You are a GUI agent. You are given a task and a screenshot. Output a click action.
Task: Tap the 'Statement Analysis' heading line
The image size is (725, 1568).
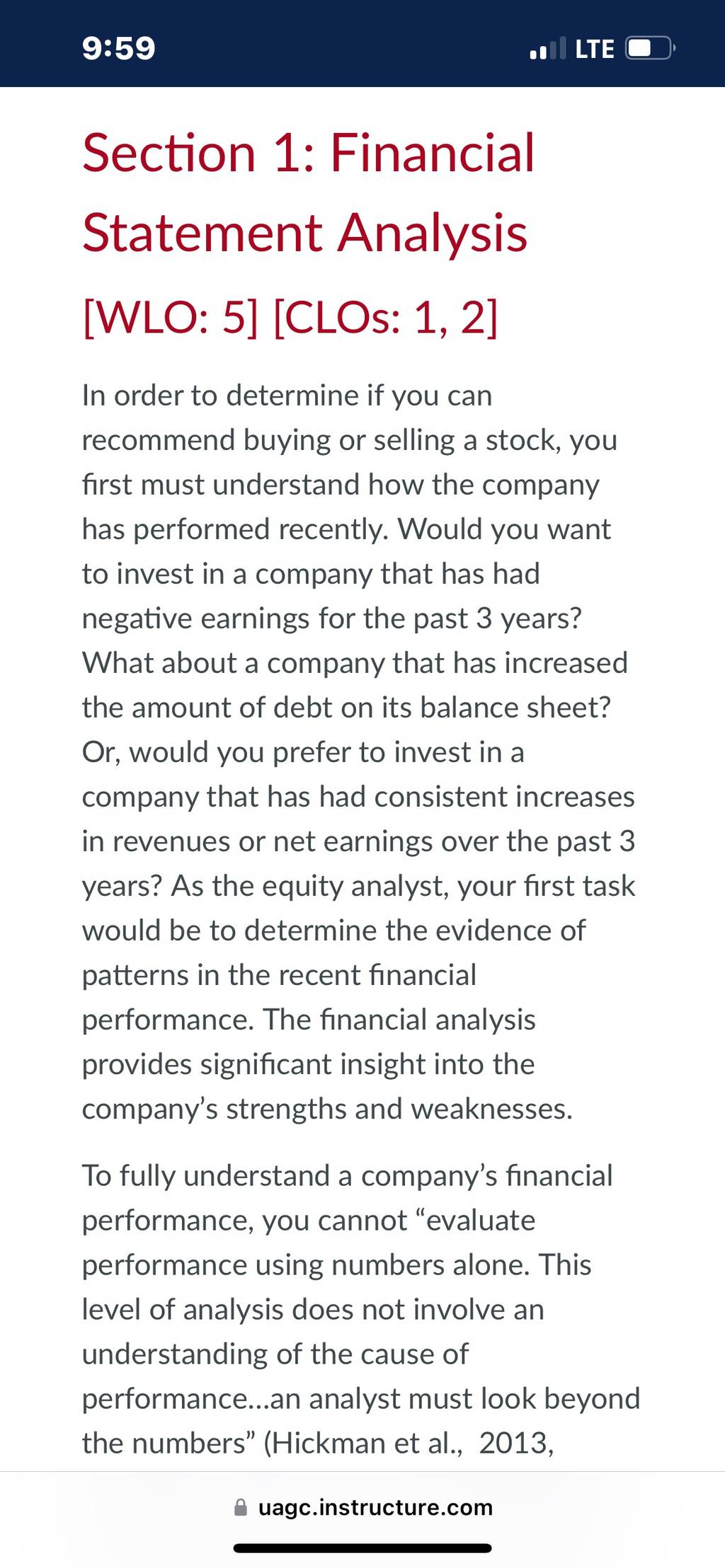pos(304,233)
